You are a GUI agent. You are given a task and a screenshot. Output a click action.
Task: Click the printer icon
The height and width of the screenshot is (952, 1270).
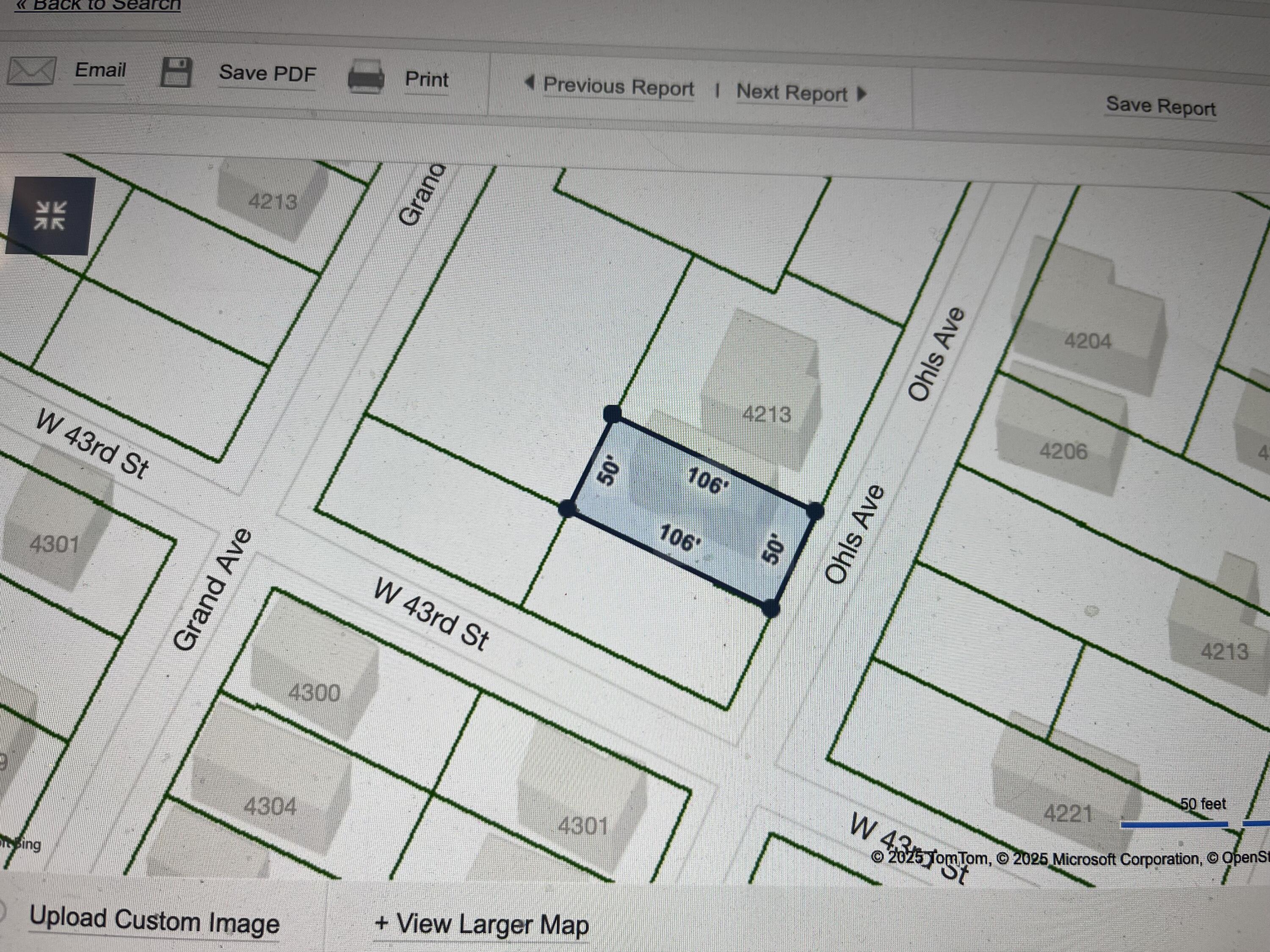coord(366,77)
